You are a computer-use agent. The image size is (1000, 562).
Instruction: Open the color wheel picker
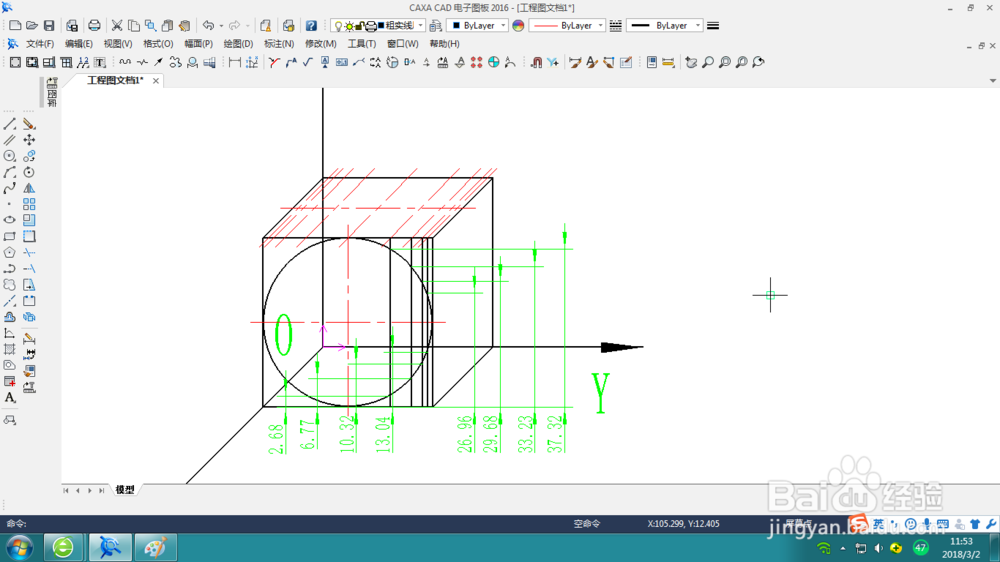[518, 26]
